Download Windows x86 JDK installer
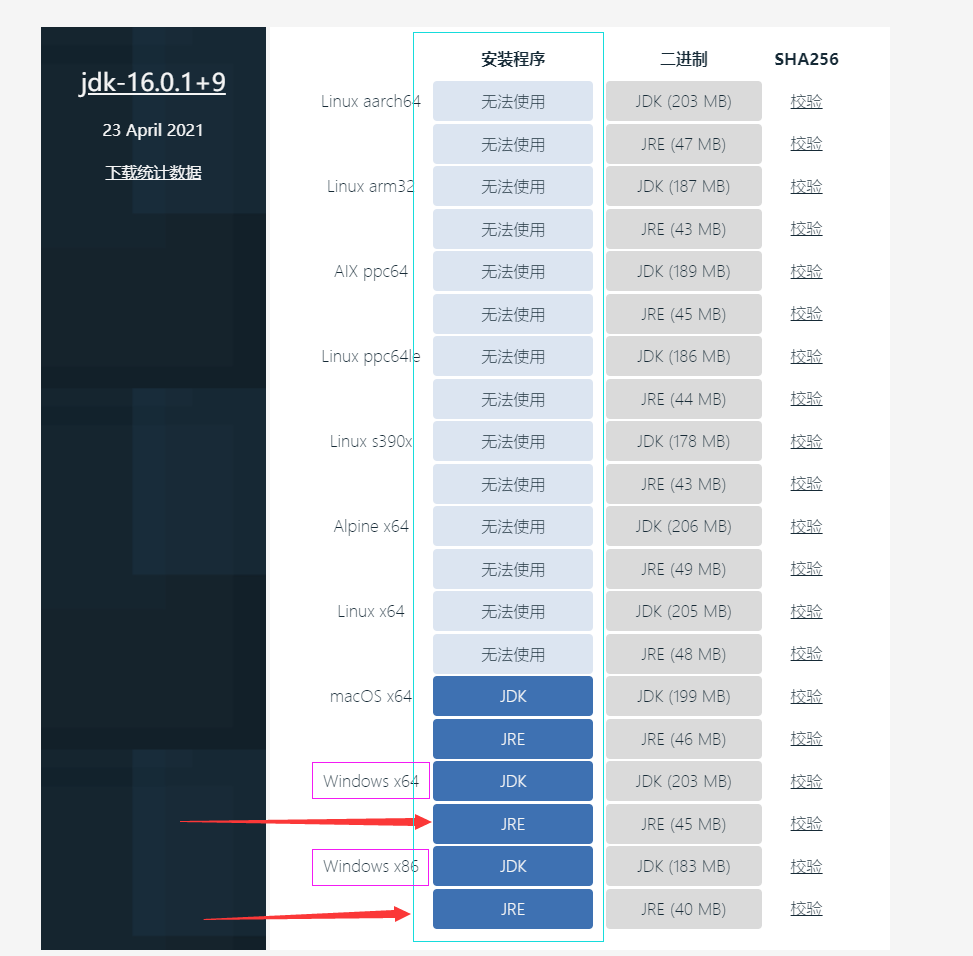 513,866
